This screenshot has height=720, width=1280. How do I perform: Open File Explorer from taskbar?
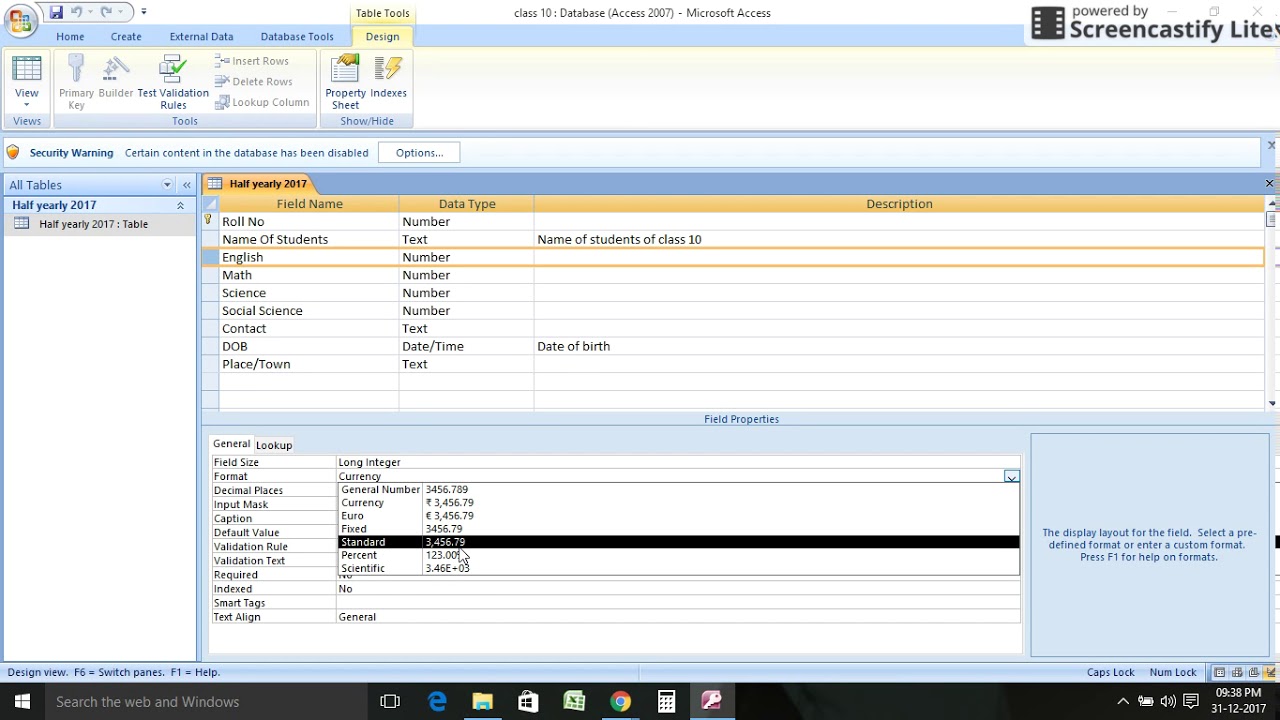point(482,702)
